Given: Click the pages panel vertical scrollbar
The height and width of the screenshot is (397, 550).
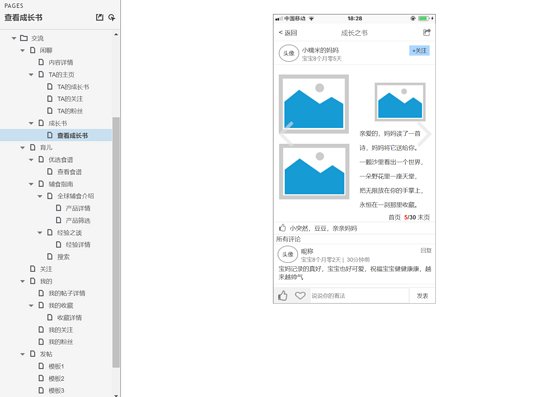Looking at the screenshot, I should click(x=116, y=242).
